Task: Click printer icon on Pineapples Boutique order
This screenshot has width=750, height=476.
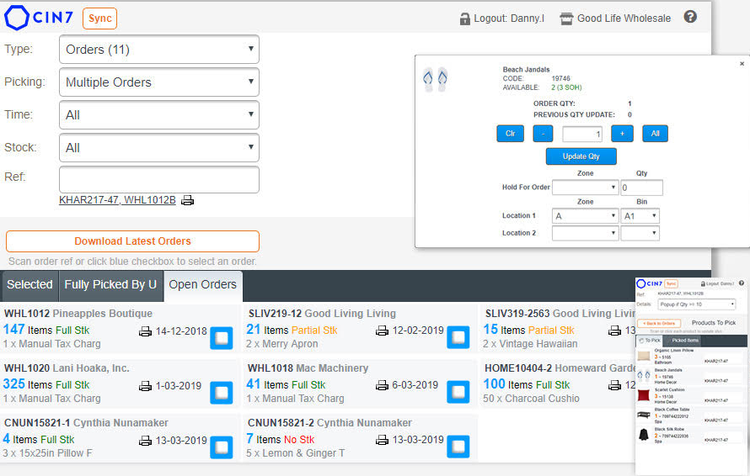Action: (145, 331)
